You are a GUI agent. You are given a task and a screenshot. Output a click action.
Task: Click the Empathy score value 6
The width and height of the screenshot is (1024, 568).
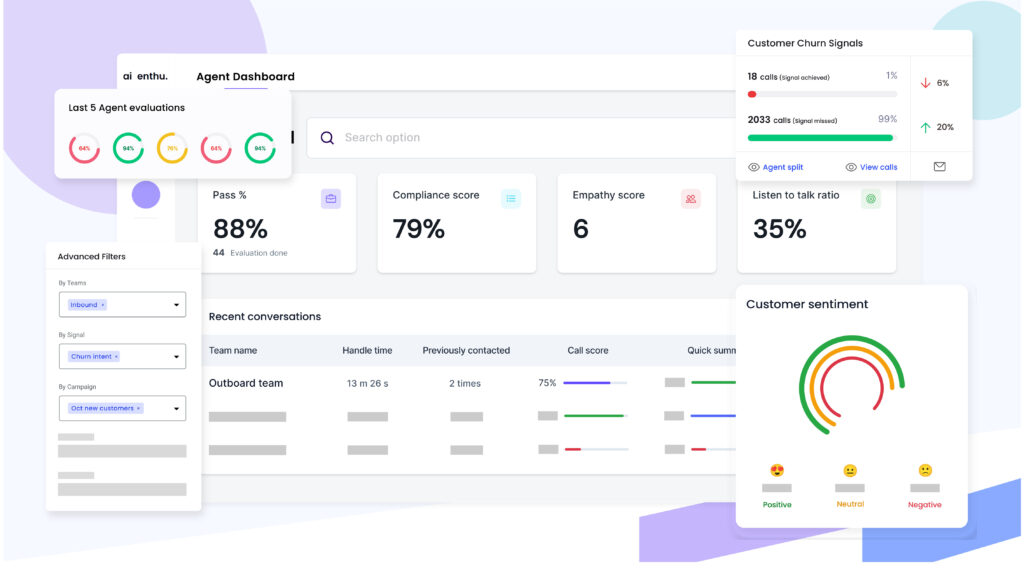(x=581, y=229)
